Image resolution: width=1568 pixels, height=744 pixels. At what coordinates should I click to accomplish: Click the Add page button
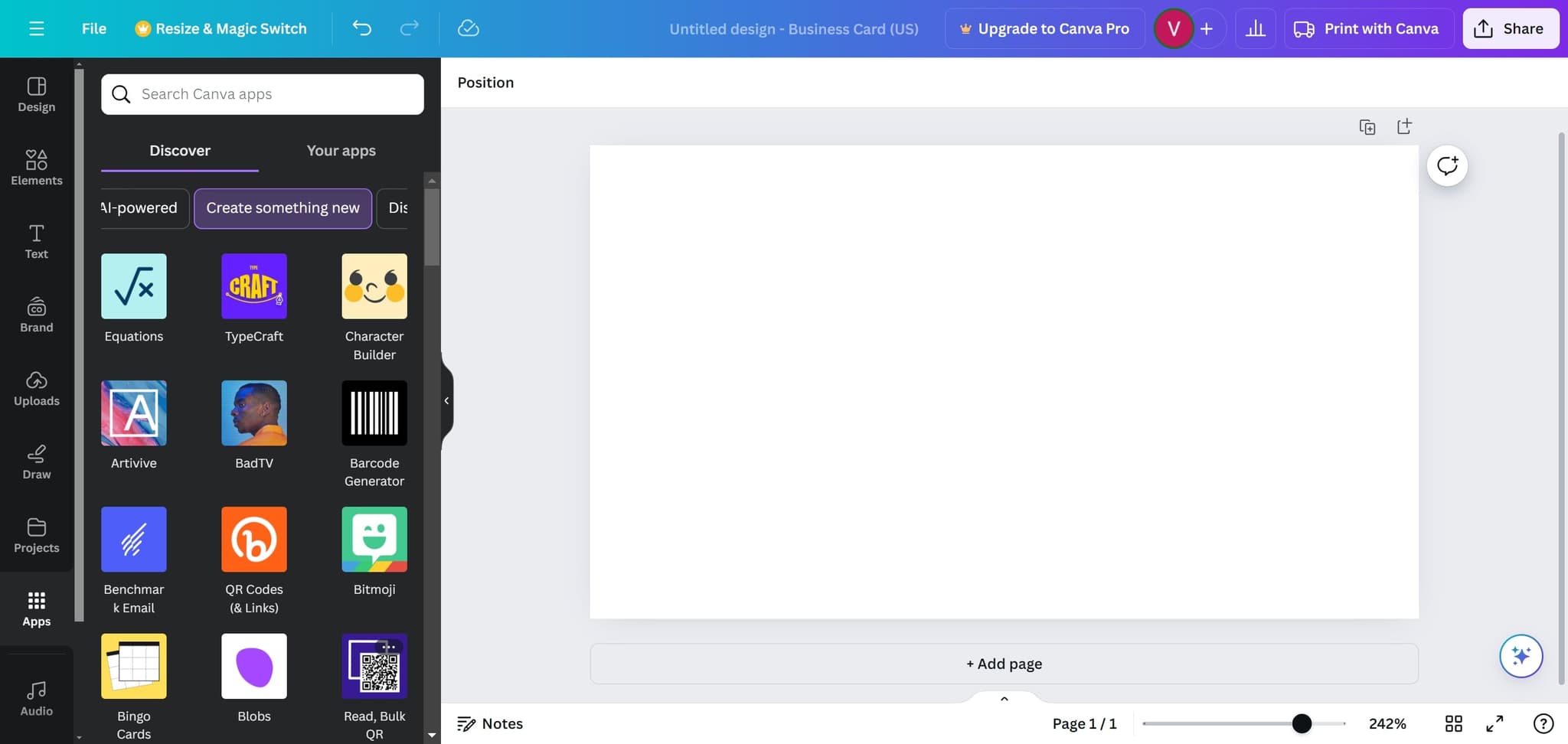1004,664
